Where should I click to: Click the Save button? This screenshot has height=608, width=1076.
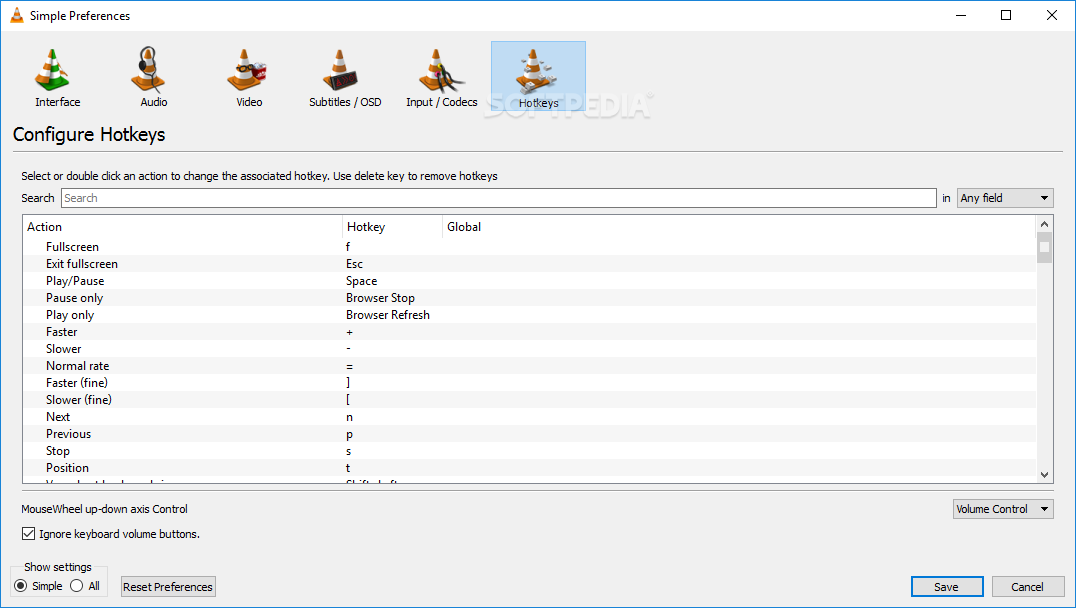(x=947, y=587)
